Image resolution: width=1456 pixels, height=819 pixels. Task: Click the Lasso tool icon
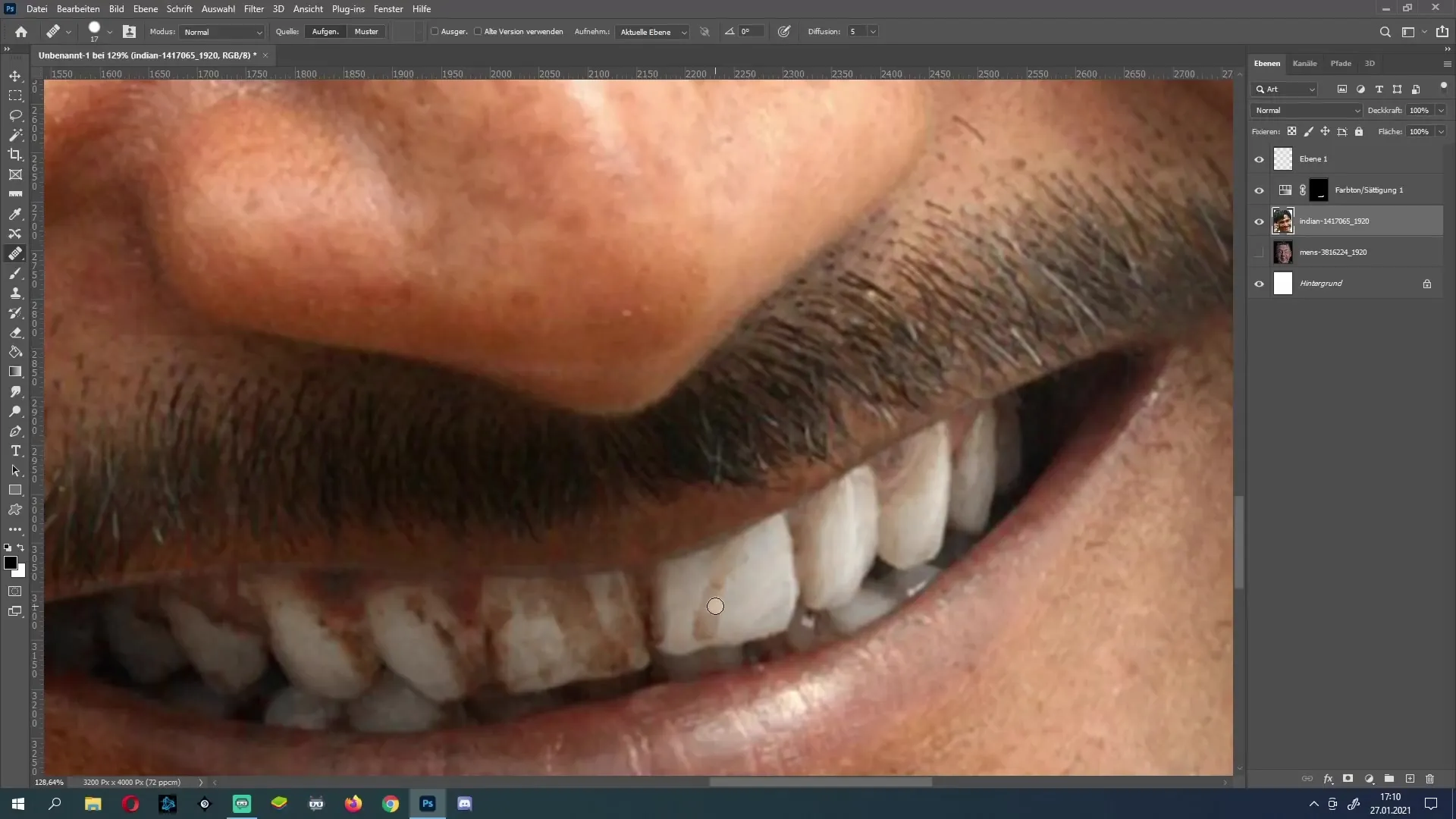pyautogui.click(x=15, y=116)
